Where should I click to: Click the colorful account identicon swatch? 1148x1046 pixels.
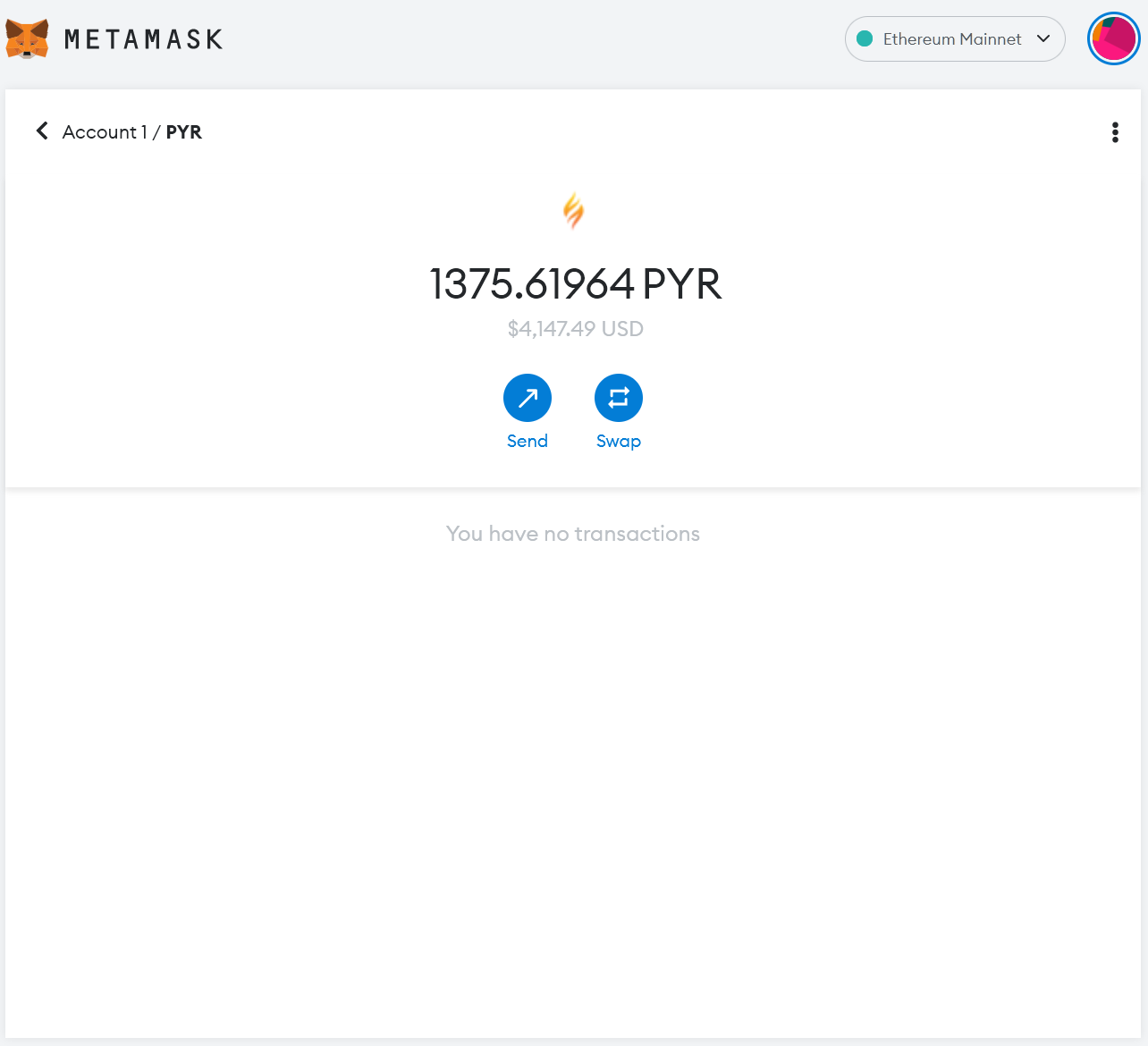[x=1113, y=38]
